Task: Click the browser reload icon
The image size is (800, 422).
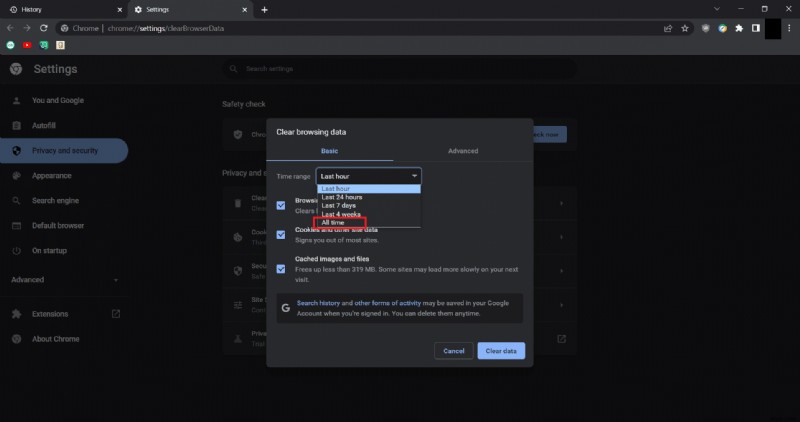Action: pyautogui.click(x=44, y=28)
